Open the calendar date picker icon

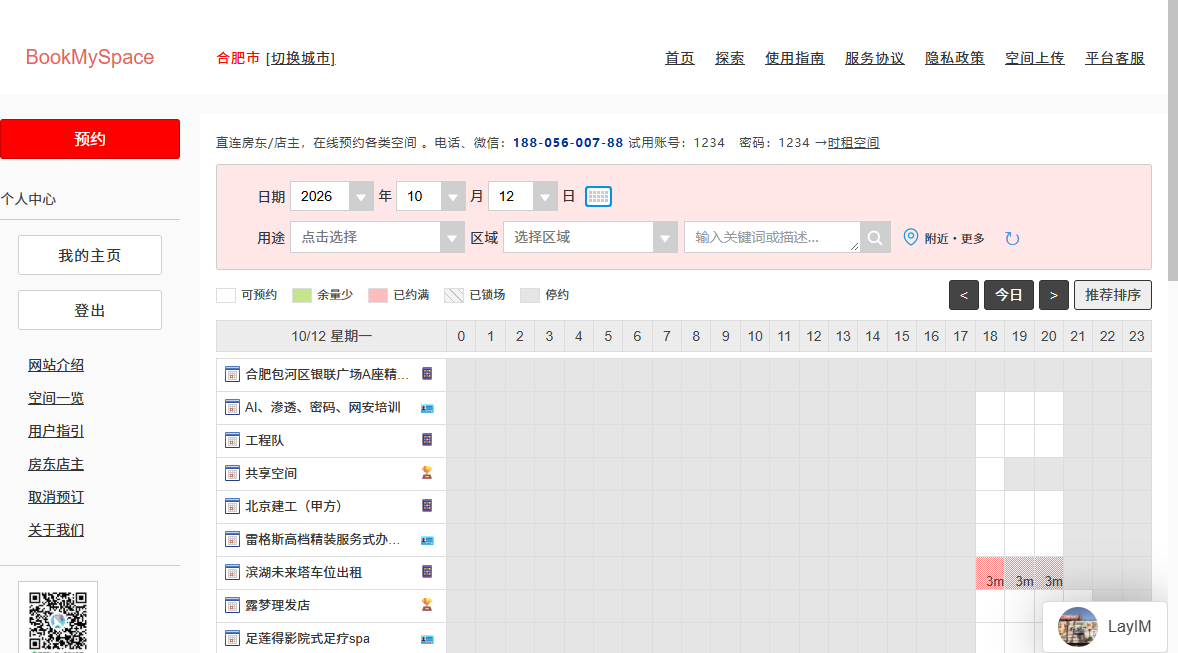(x=598, y=197)
